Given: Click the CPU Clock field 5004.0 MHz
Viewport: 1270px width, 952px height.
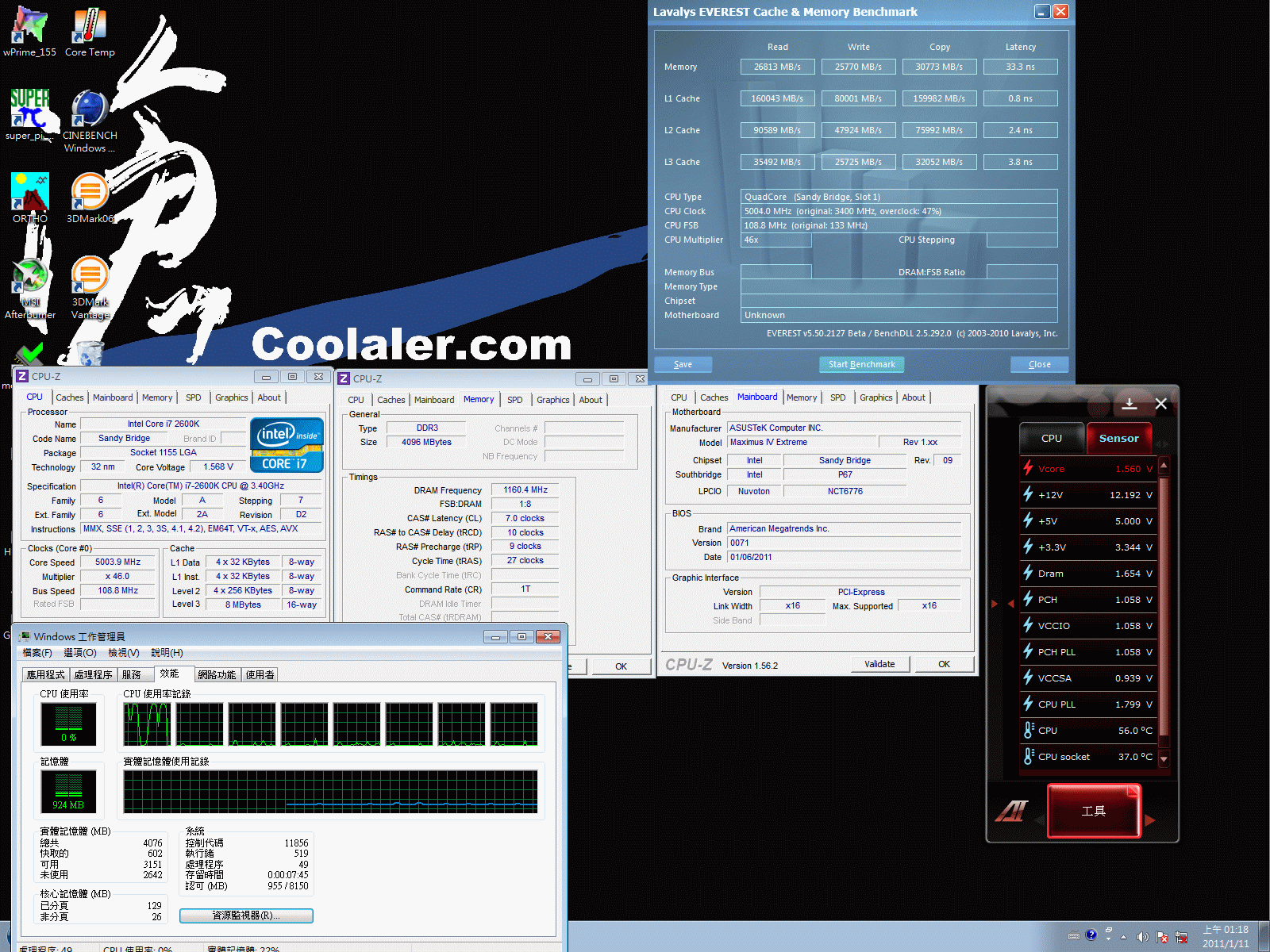Looking at the screenshot, I should pyautogui.click(x=899, y=211).
